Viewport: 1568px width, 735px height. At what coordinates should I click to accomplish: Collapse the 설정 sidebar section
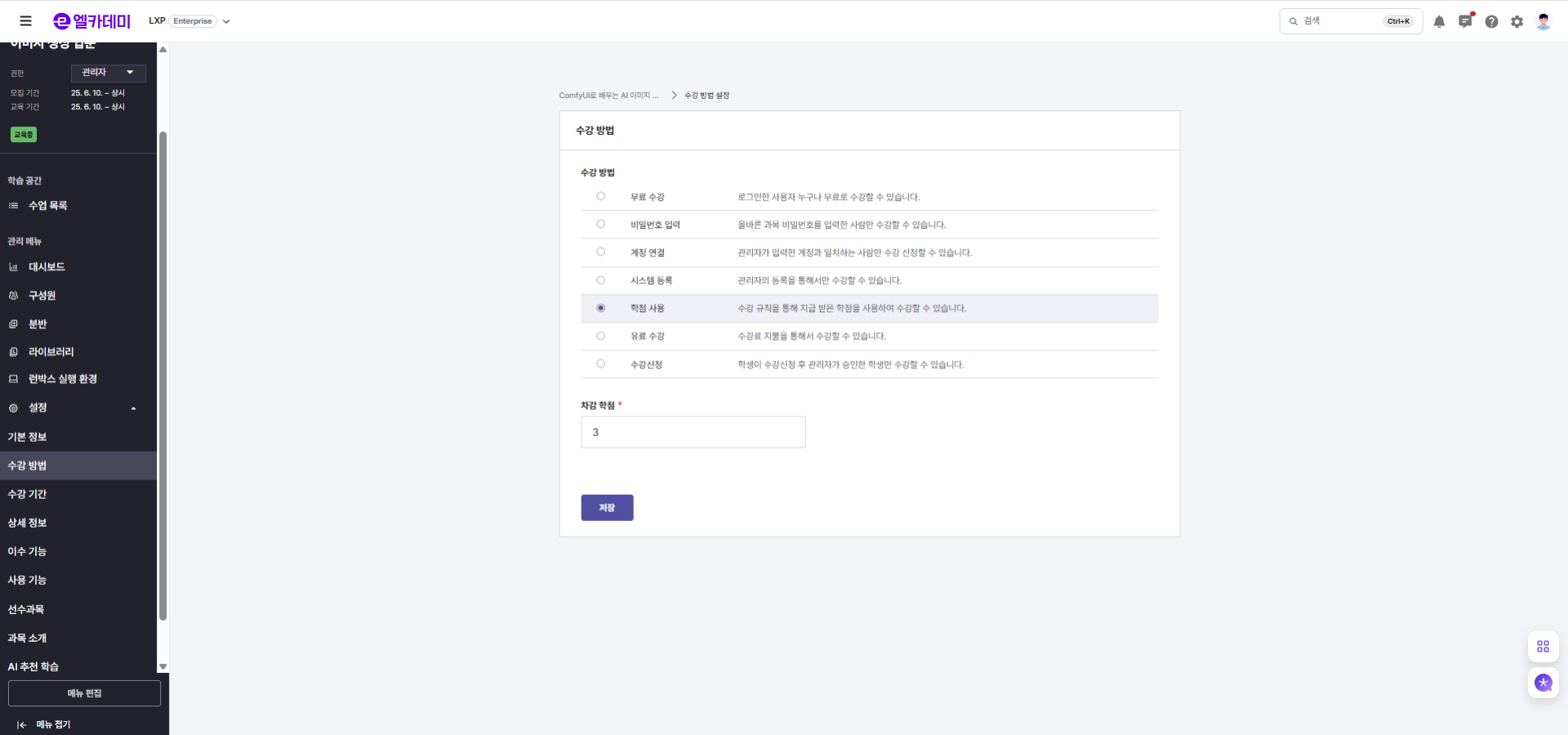coord(133,408)
